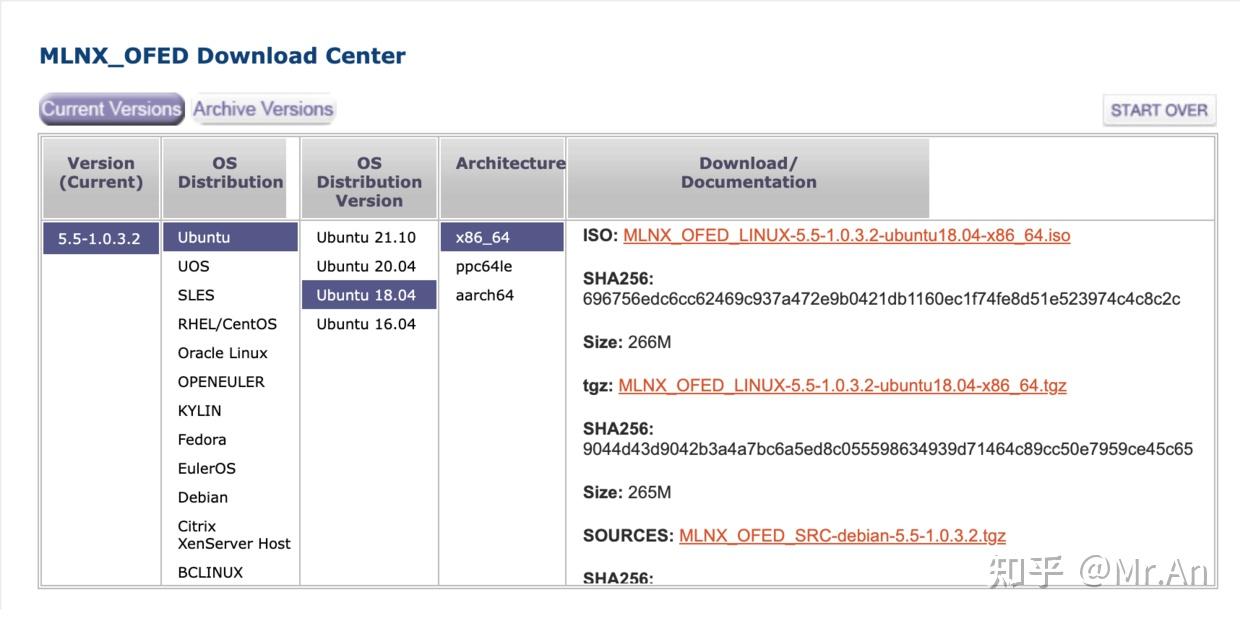
Task: Select OPENEULER in the distribution list
Action: click(221, 382)
